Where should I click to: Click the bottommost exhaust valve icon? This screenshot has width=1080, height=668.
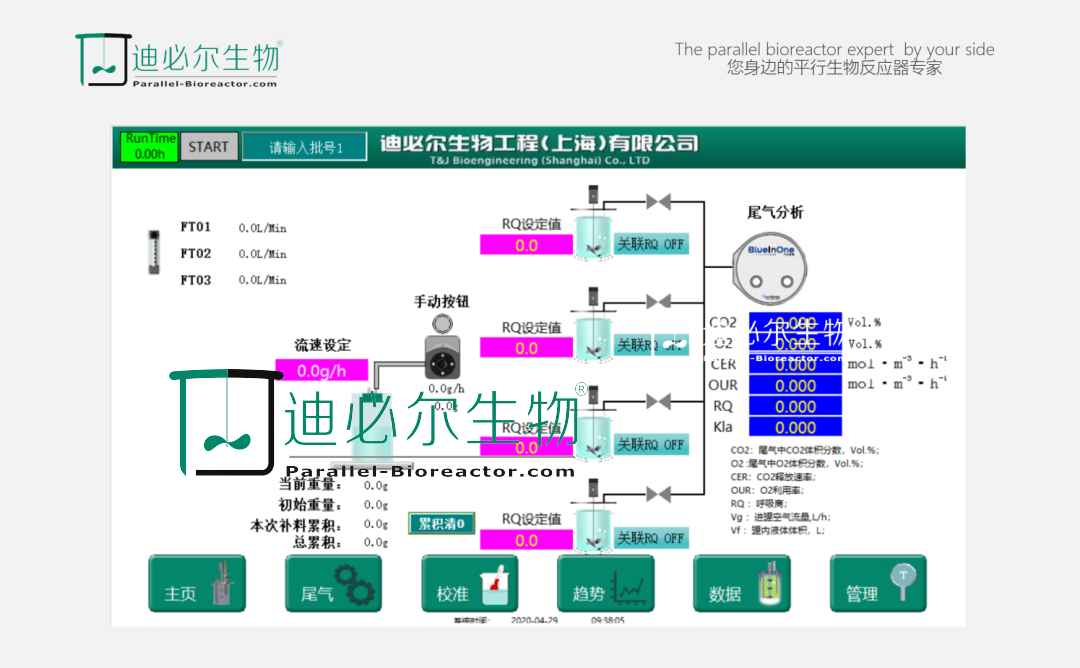pos(658,494)
